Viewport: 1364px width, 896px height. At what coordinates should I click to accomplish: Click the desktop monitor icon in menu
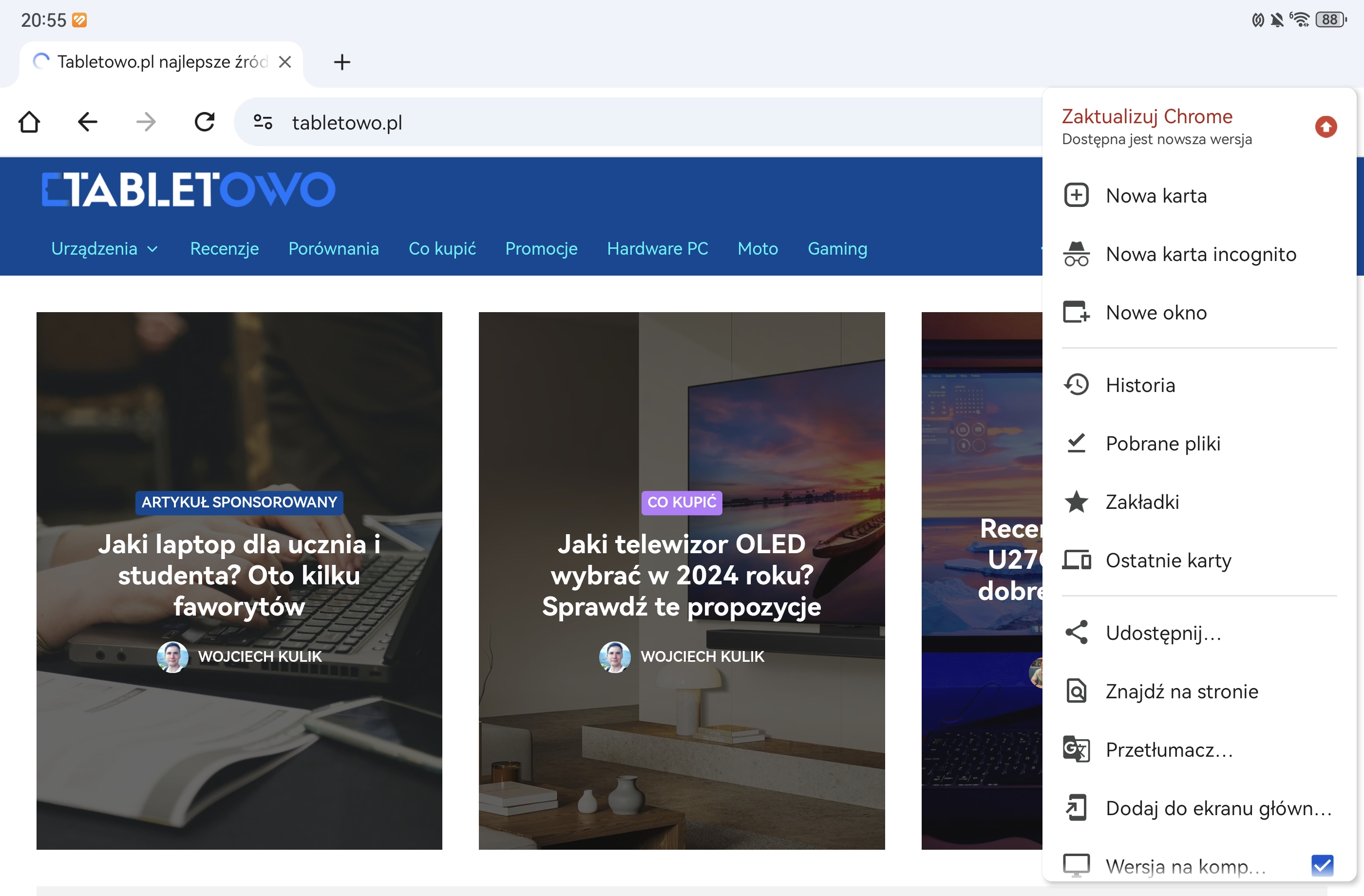tap(1076, 866)
